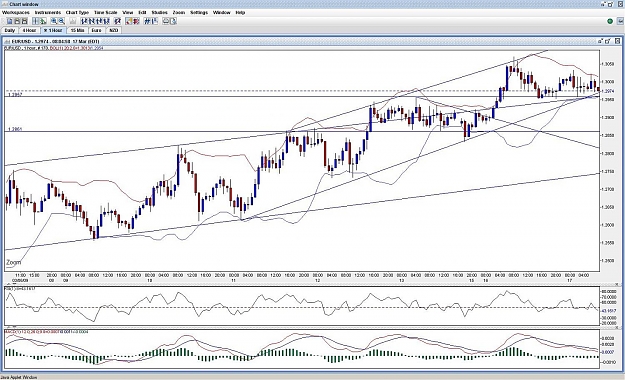Click the 1.3050 price axis label
This screenshot has height=380, width=625.
pyautogui.click(x=607, y=64)
